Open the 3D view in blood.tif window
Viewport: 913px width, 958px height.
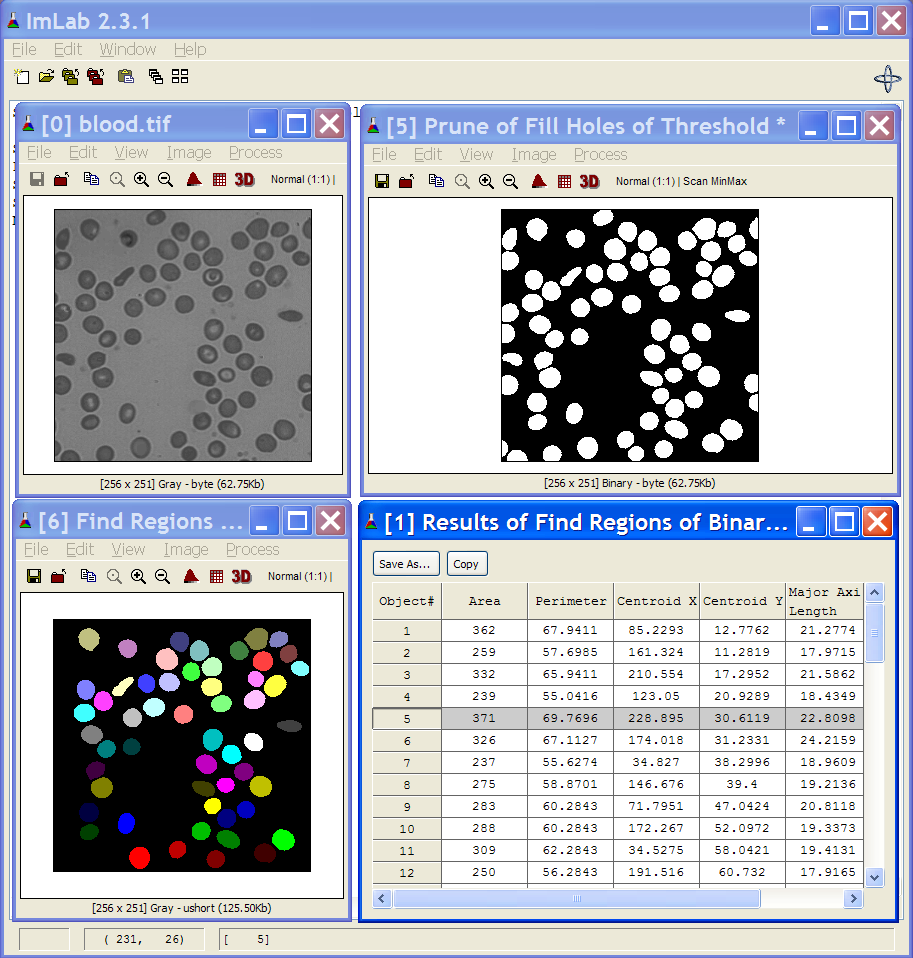coord(244,179)
